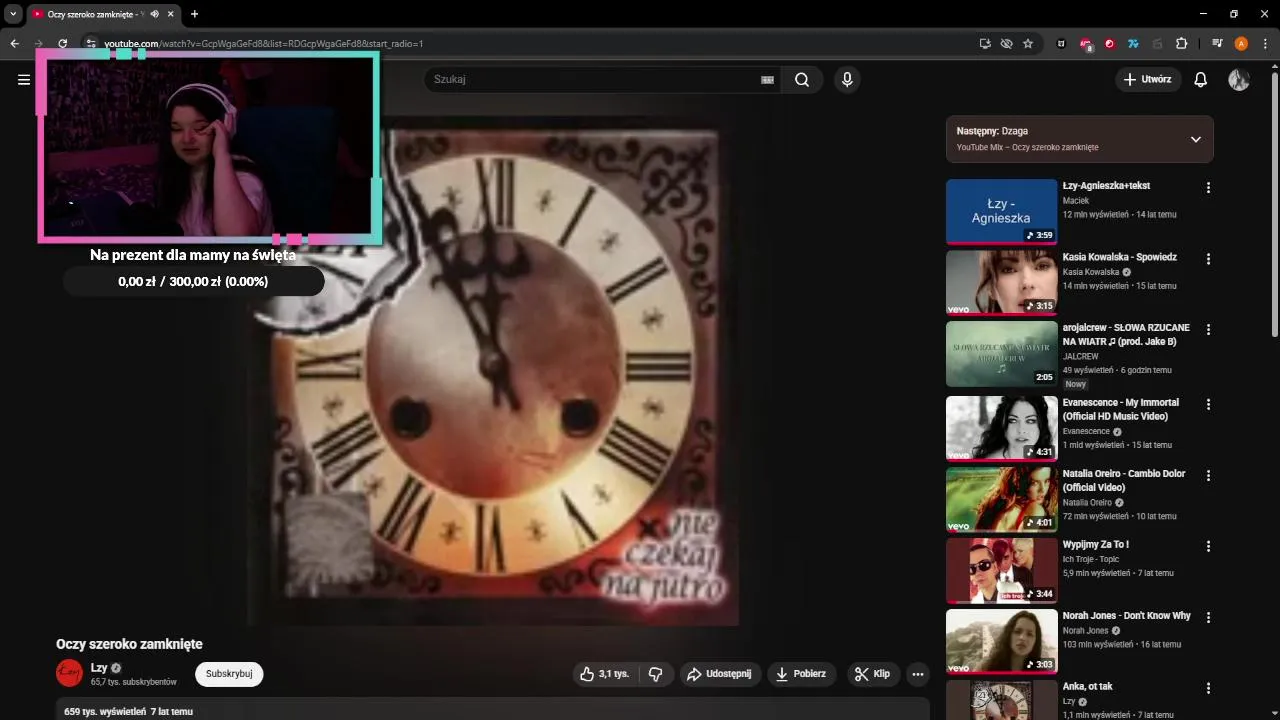
Task: Share the video via Udostępnij
Action: tap(719, 674)
